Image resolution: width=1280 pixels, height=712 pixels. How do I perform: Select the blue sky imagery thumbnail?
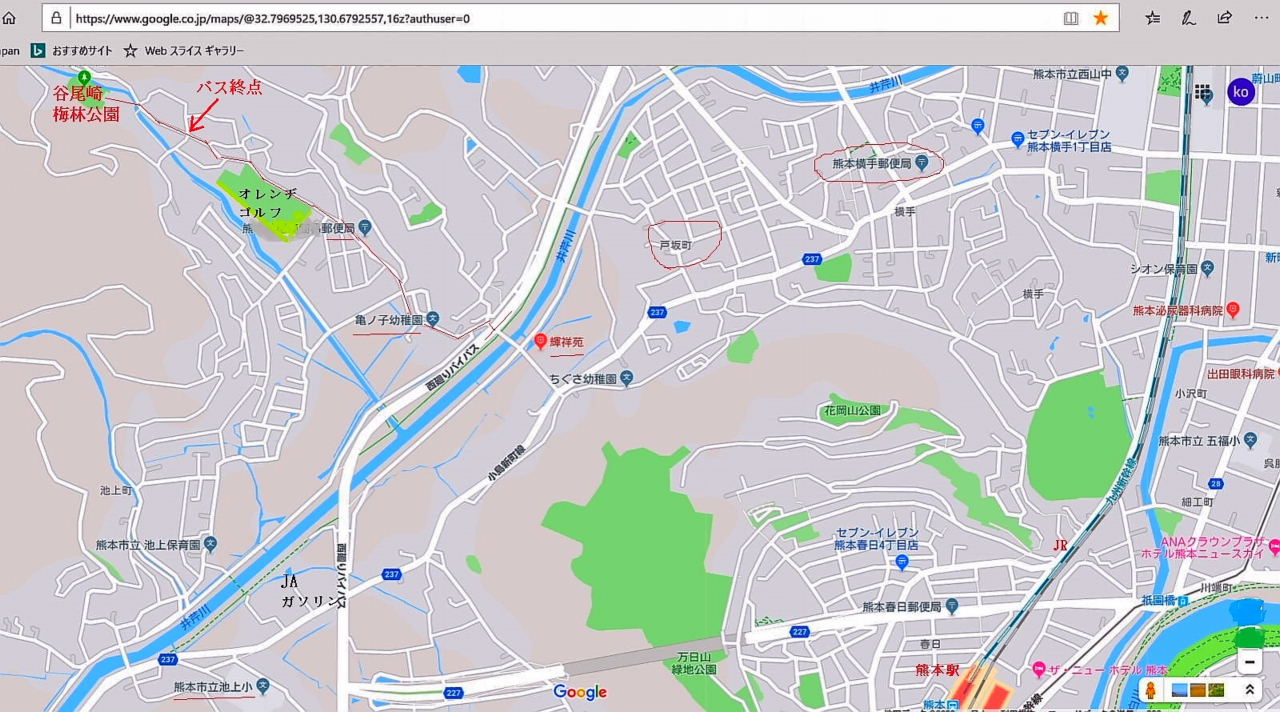[x=1180, y=690]
